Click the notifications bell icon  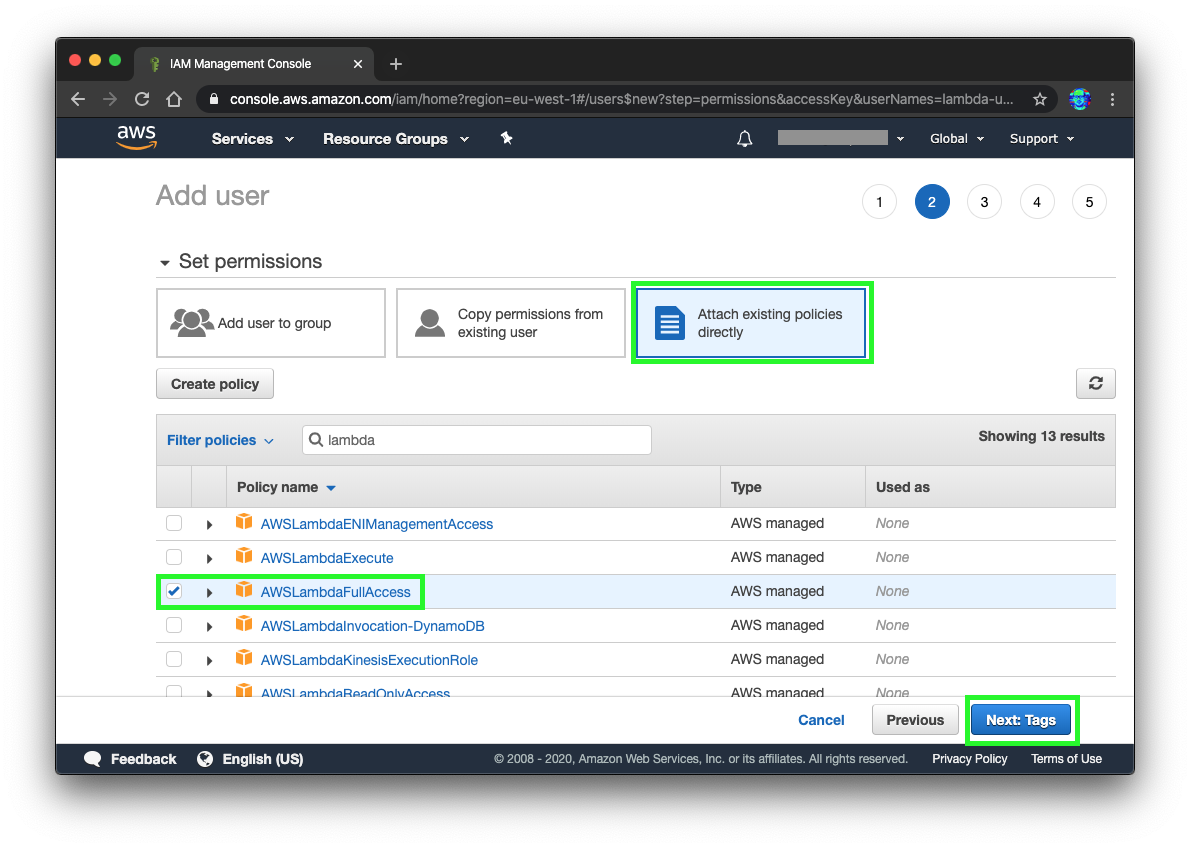click(744, 138)
